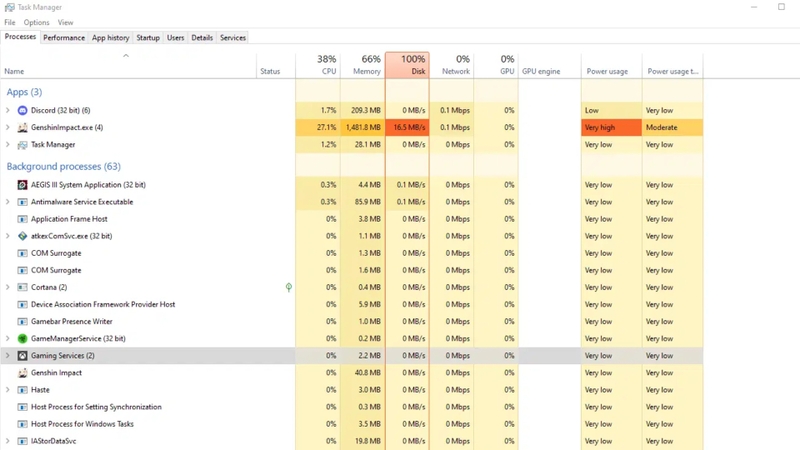Click the Device Association Framework Provider Host icon

[22, 305]
